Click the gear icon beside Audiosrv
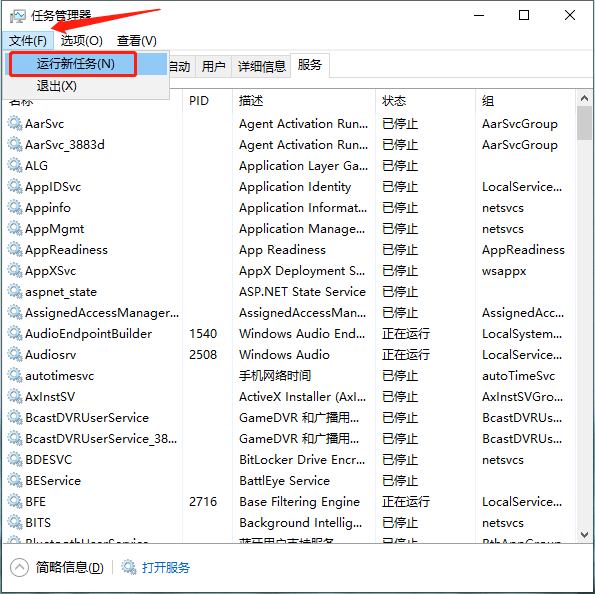Image resolution: width=595 pixels, height=594 pixels. [x=15, y=354]
